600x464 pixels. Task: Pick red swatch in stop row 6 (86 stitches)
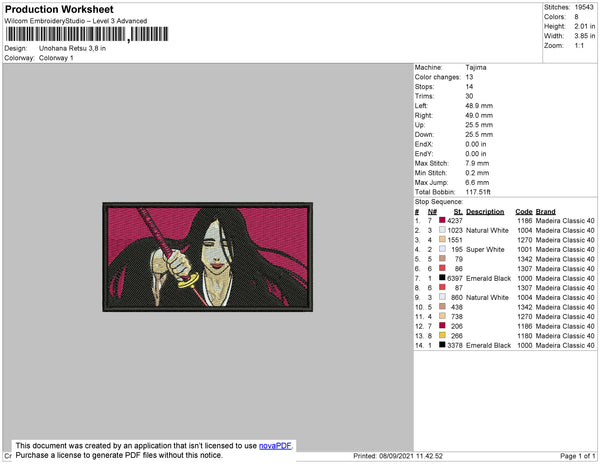click(442, 268)
